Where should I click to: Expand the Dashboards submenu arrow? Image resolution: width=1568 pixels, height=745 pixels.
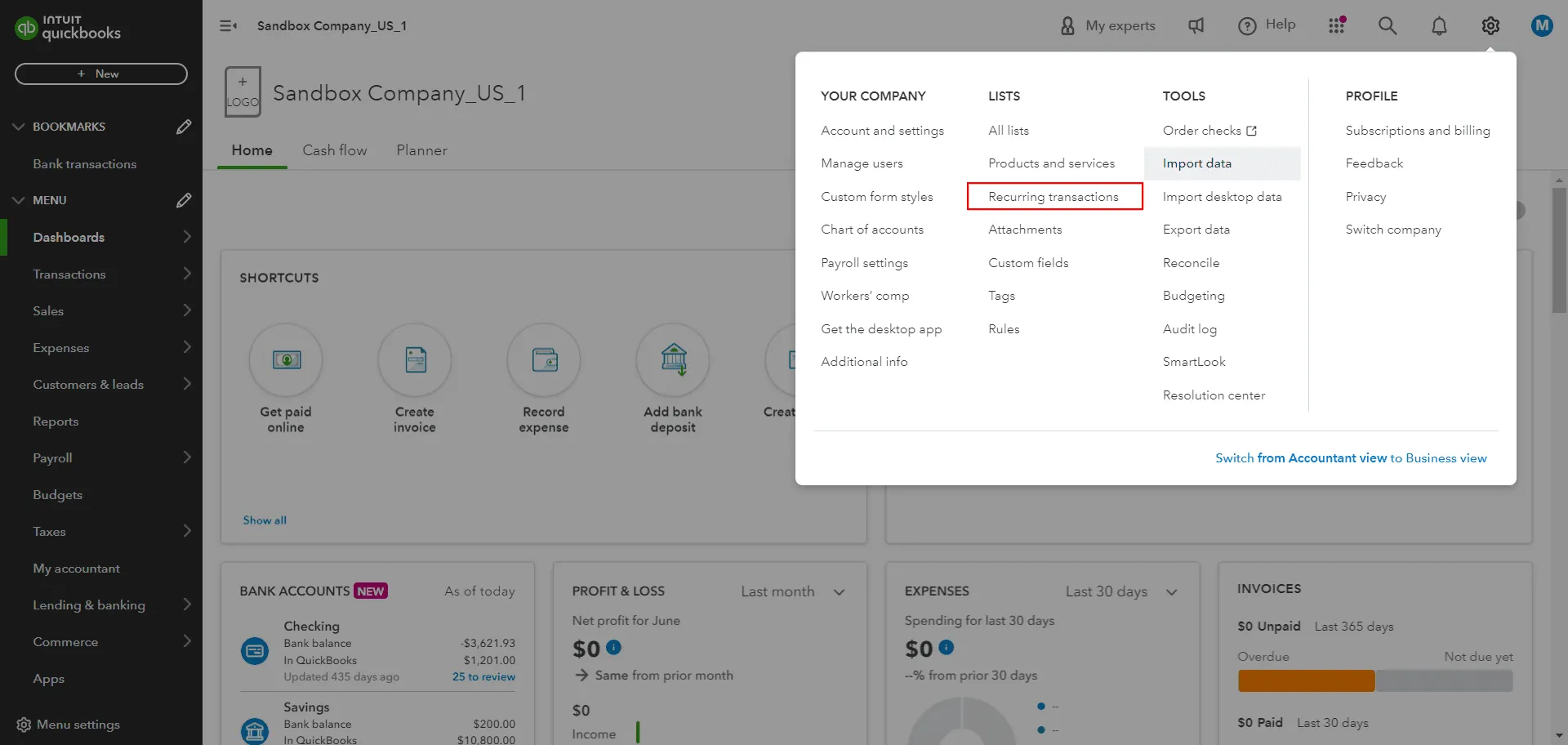[187, 237]
